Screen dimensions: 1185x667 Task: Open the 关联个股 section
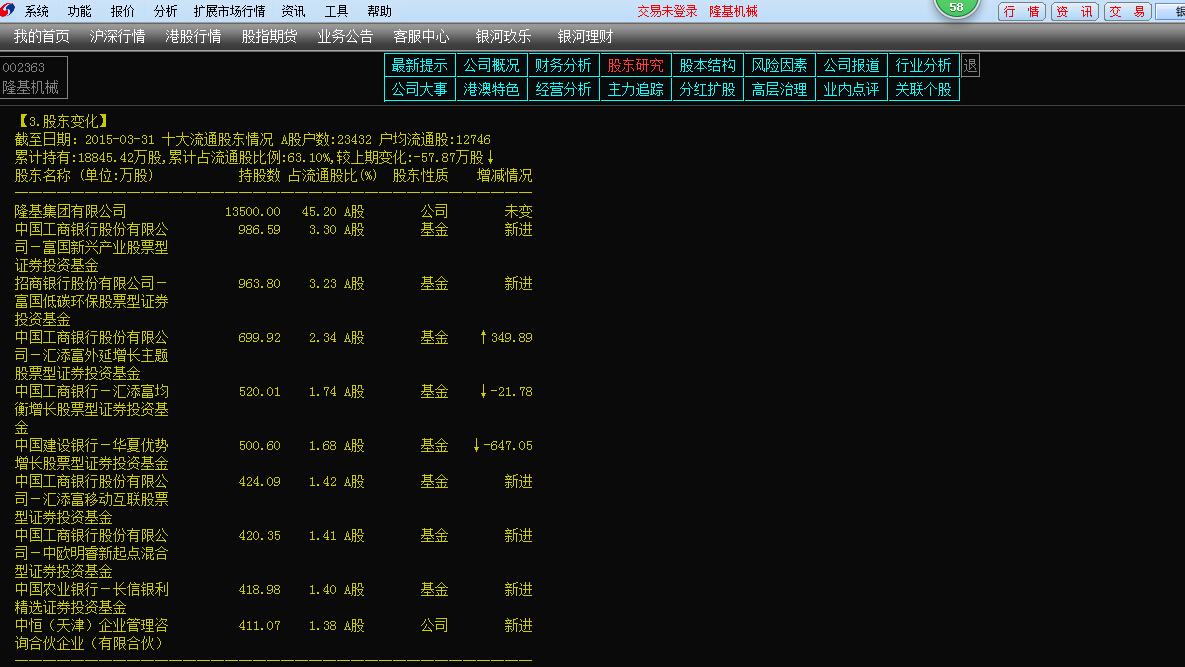(x=924, y=89)
